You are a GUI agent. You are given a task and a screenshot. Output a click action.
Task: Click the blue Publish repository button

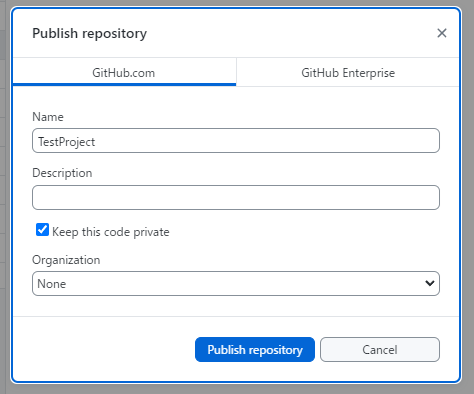(255, 350)
